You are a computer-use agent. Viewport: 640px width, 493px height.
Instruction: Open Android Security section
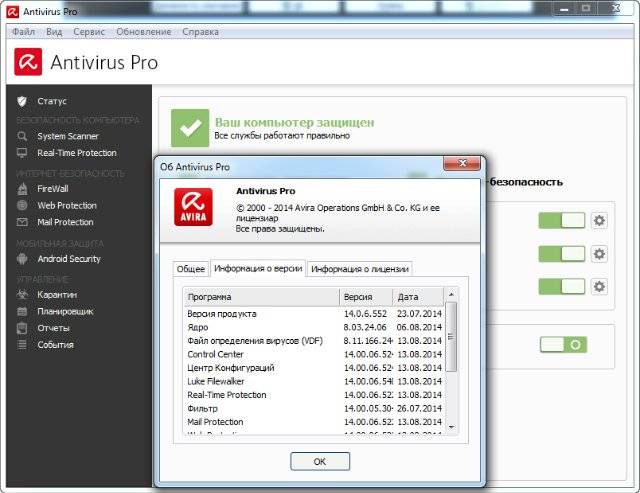[x=69, y=259]
